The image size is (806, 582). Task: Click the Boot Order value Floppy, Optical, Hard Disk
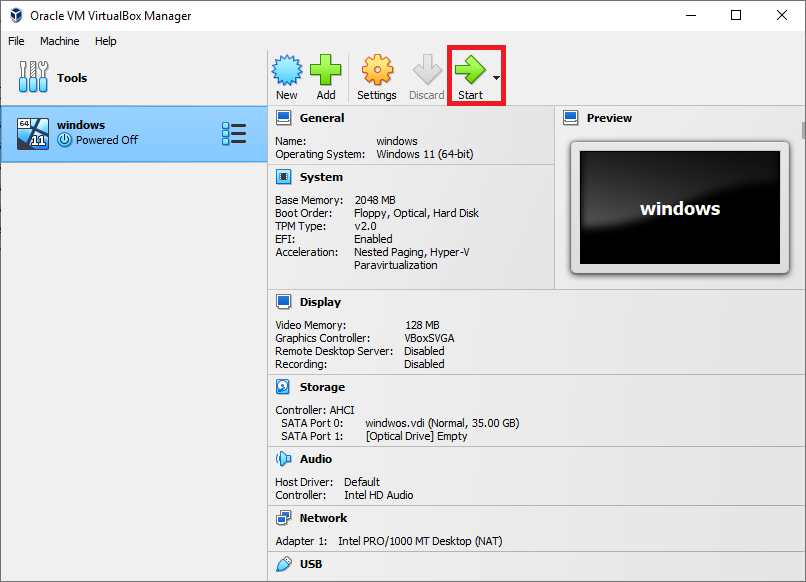coord(416,213)
